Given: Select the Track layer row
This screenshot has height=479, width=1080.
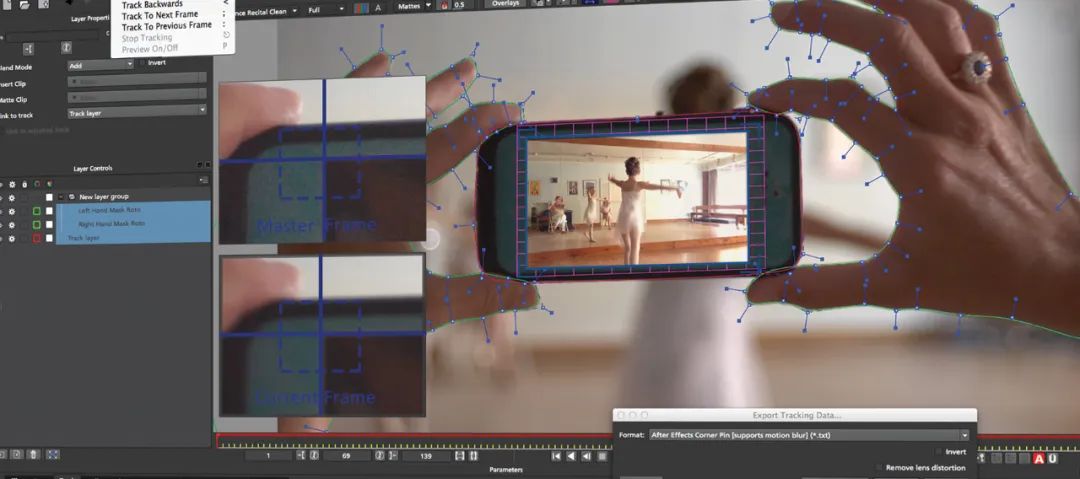Looking at the screenshot, I should [132, 238].
